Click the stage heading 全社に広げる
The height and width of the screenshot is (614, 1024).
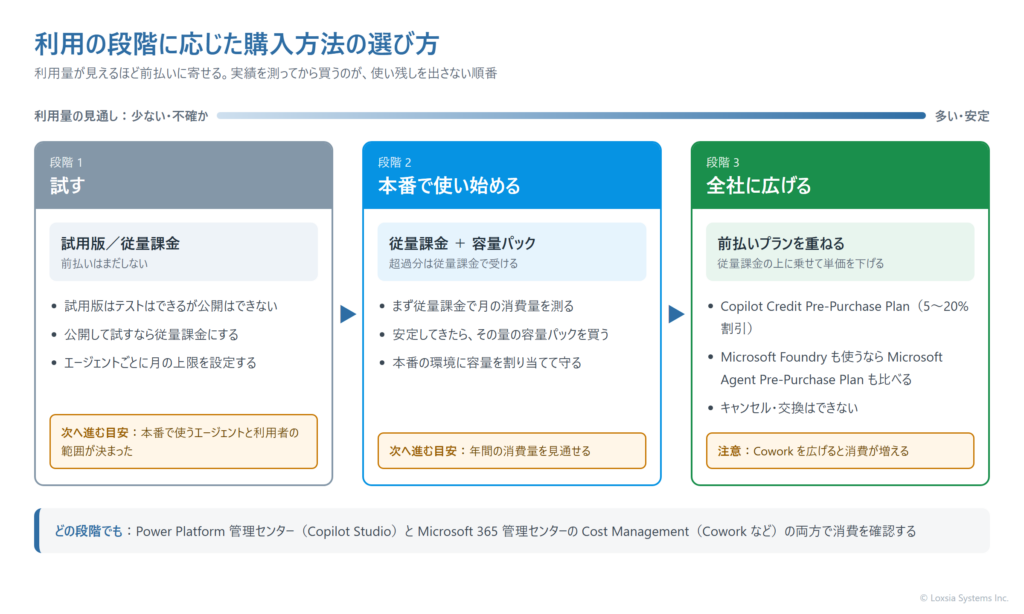(758, 186)
